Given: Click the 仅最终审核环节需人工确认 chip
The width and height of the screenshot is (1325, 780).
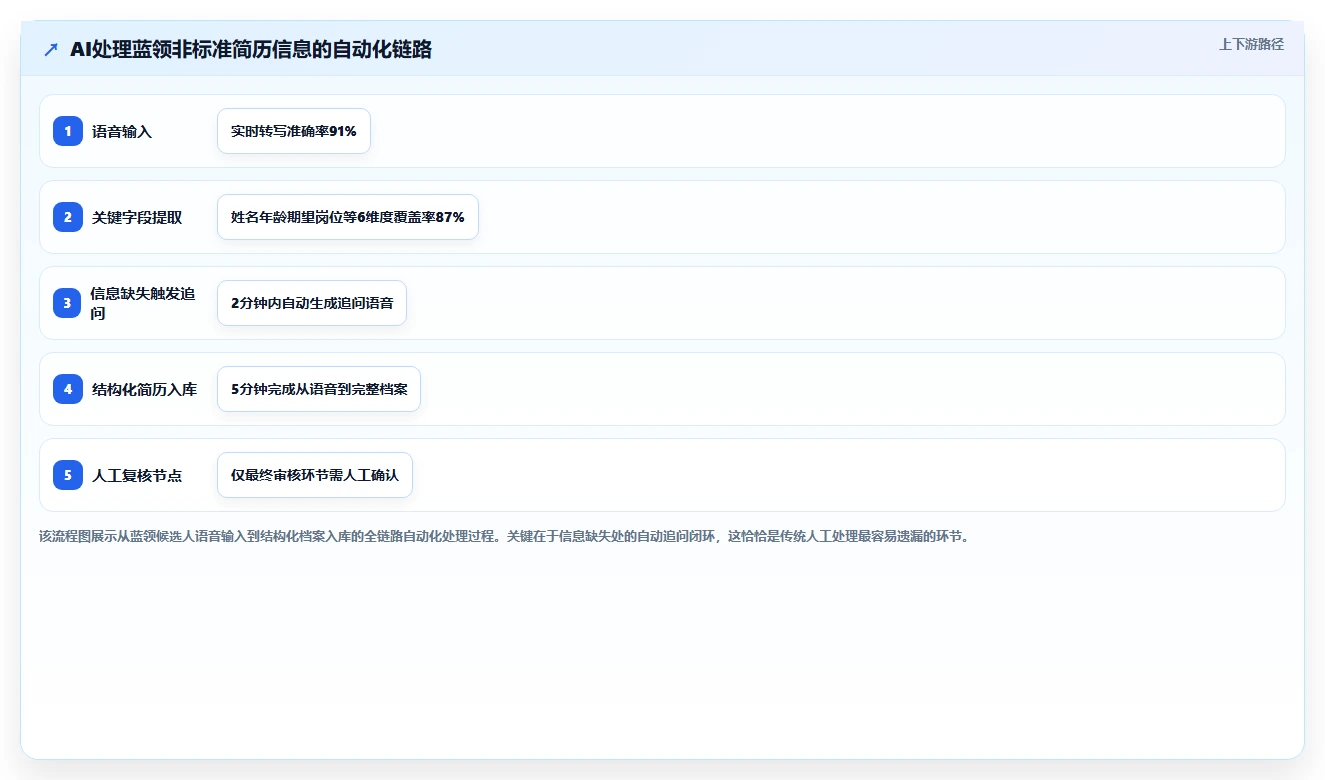Looking at the screenshot, I should pyautogui.click(x=315, y=475).
